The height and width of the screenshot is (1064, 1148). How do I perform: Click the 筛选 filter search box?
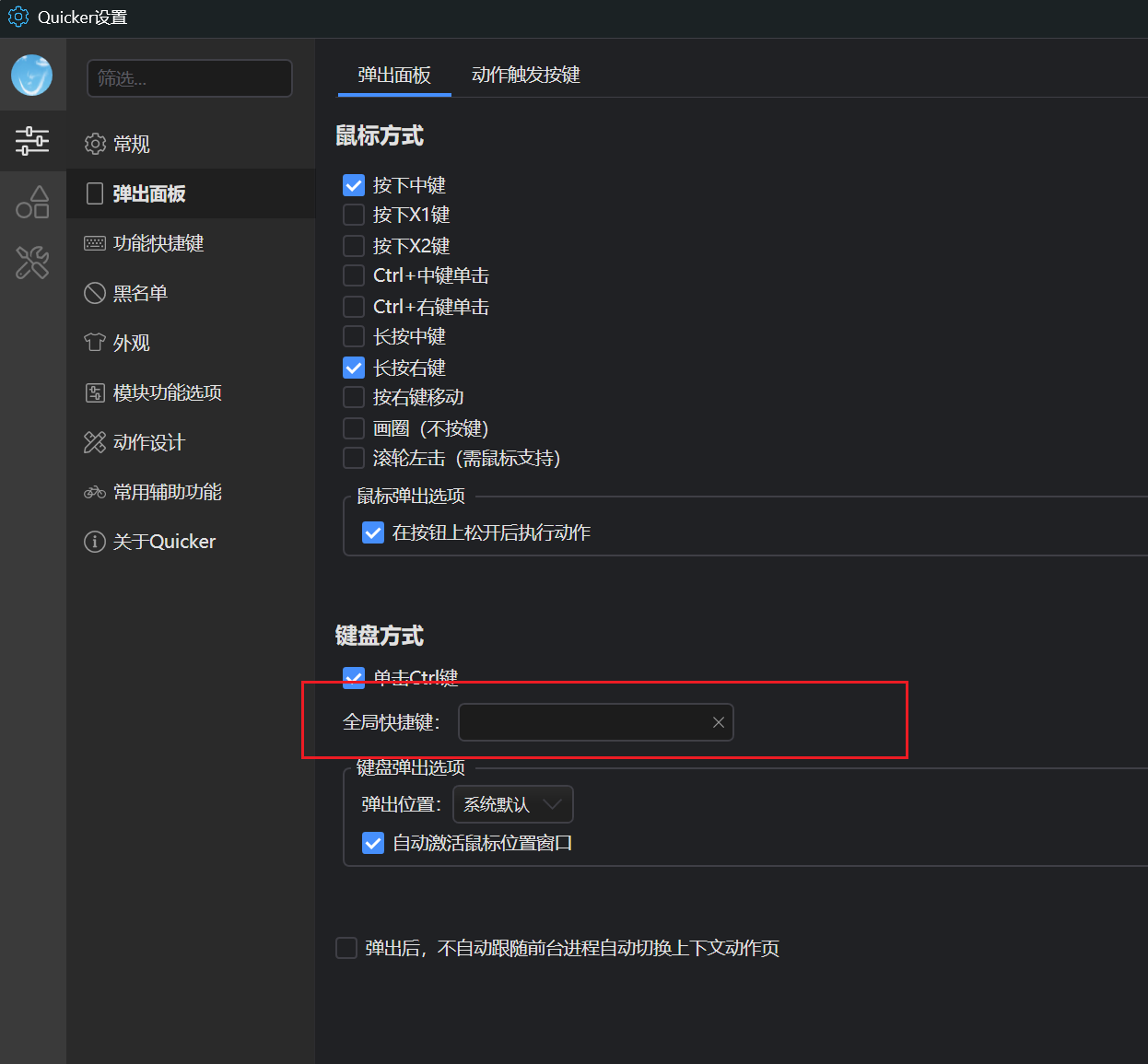point(190,78)
